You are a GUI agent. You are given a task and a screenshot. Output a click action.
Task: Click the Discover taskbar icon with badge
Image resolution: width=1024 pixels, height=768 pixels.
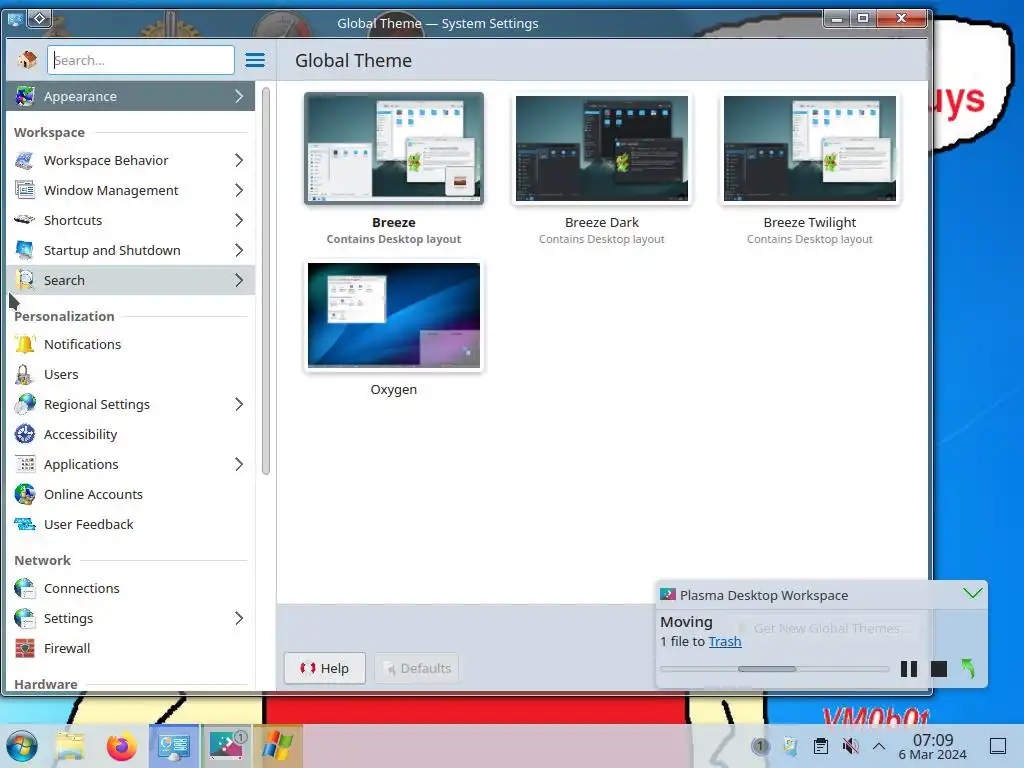226,746
